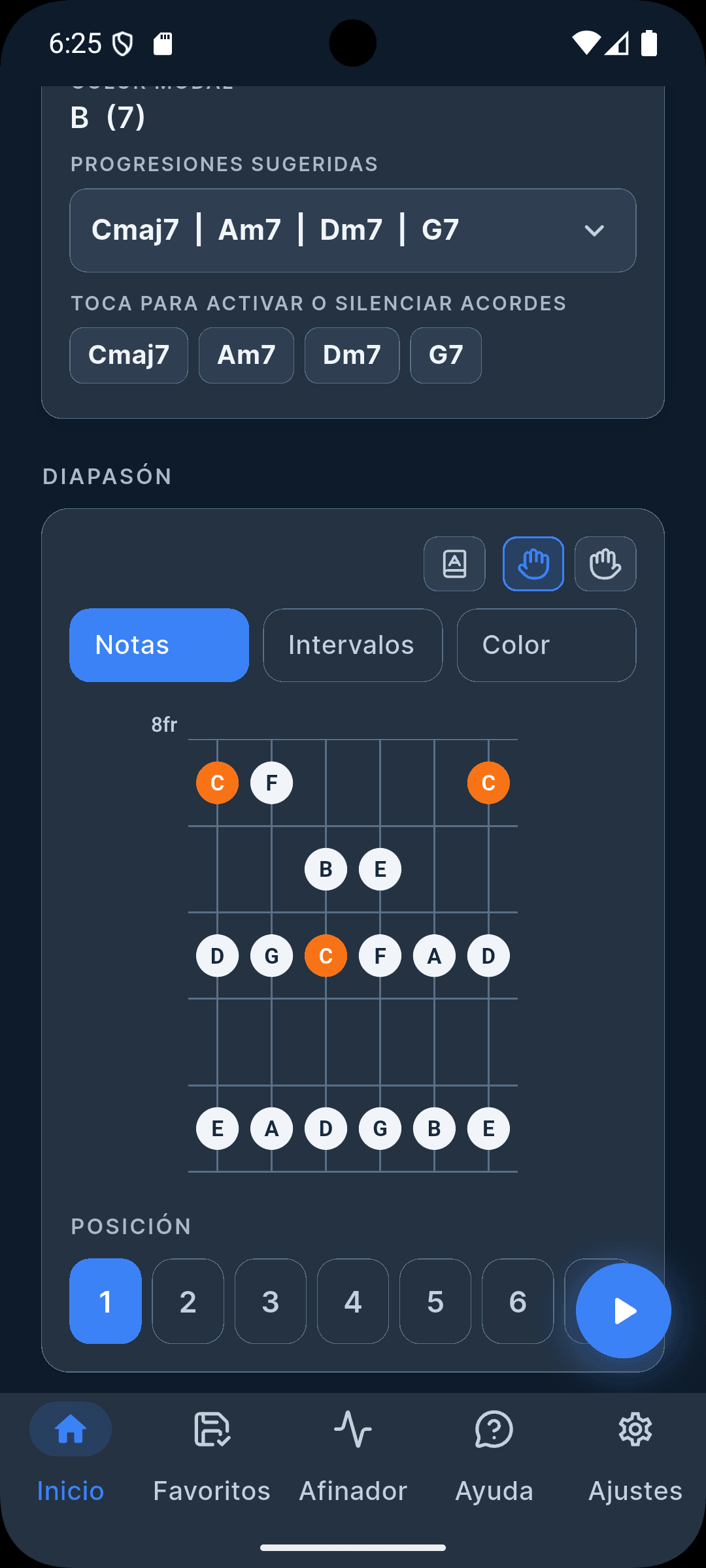This screenshot has width=706, height=1568.
Task: Open the Afinador tuner icon
Action: [353, 1430]
